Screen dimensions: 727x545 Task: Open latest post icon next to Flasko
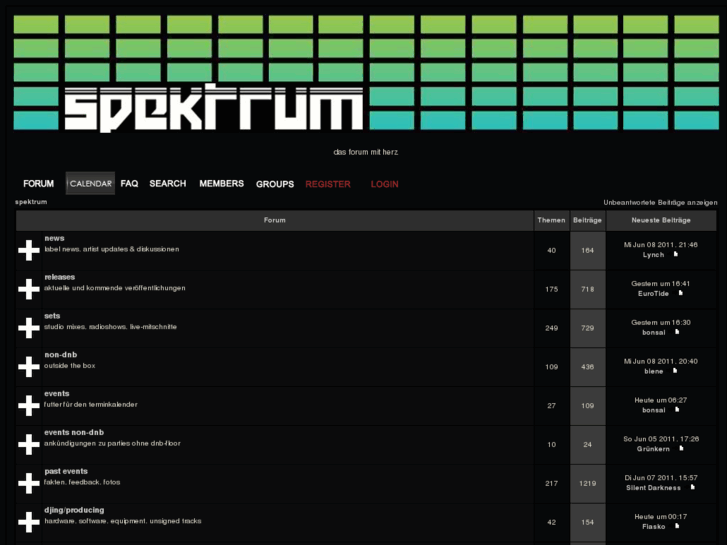point(677,526)
